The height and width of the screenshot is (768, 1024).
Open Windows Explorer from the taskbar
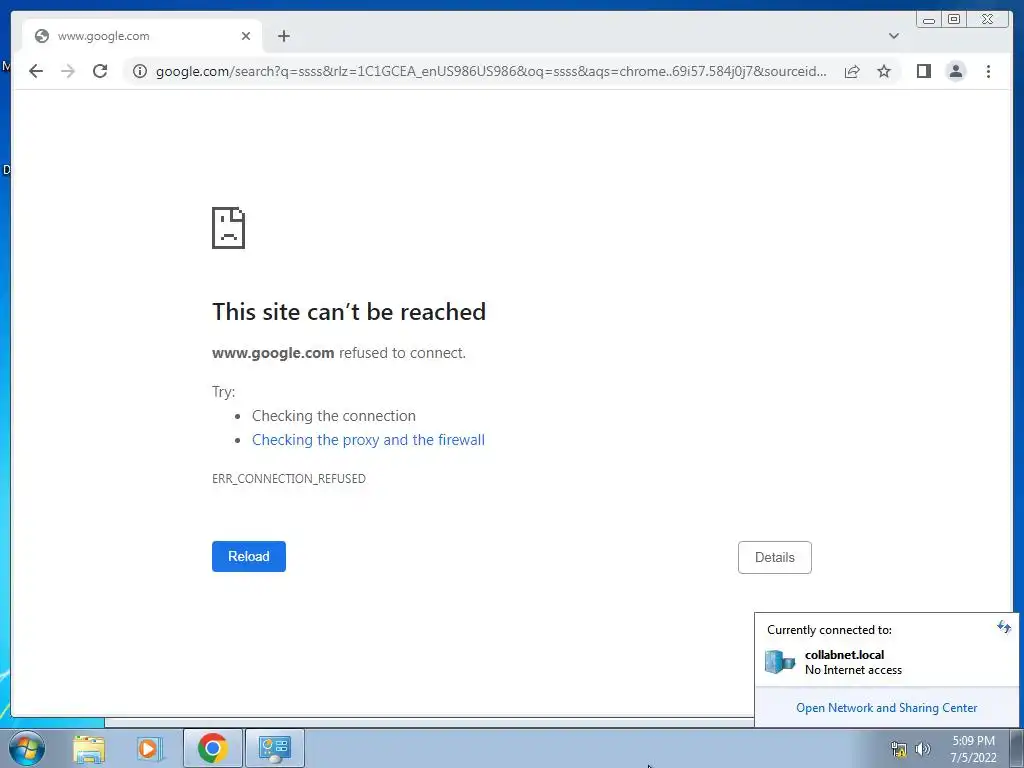[89, 748]
